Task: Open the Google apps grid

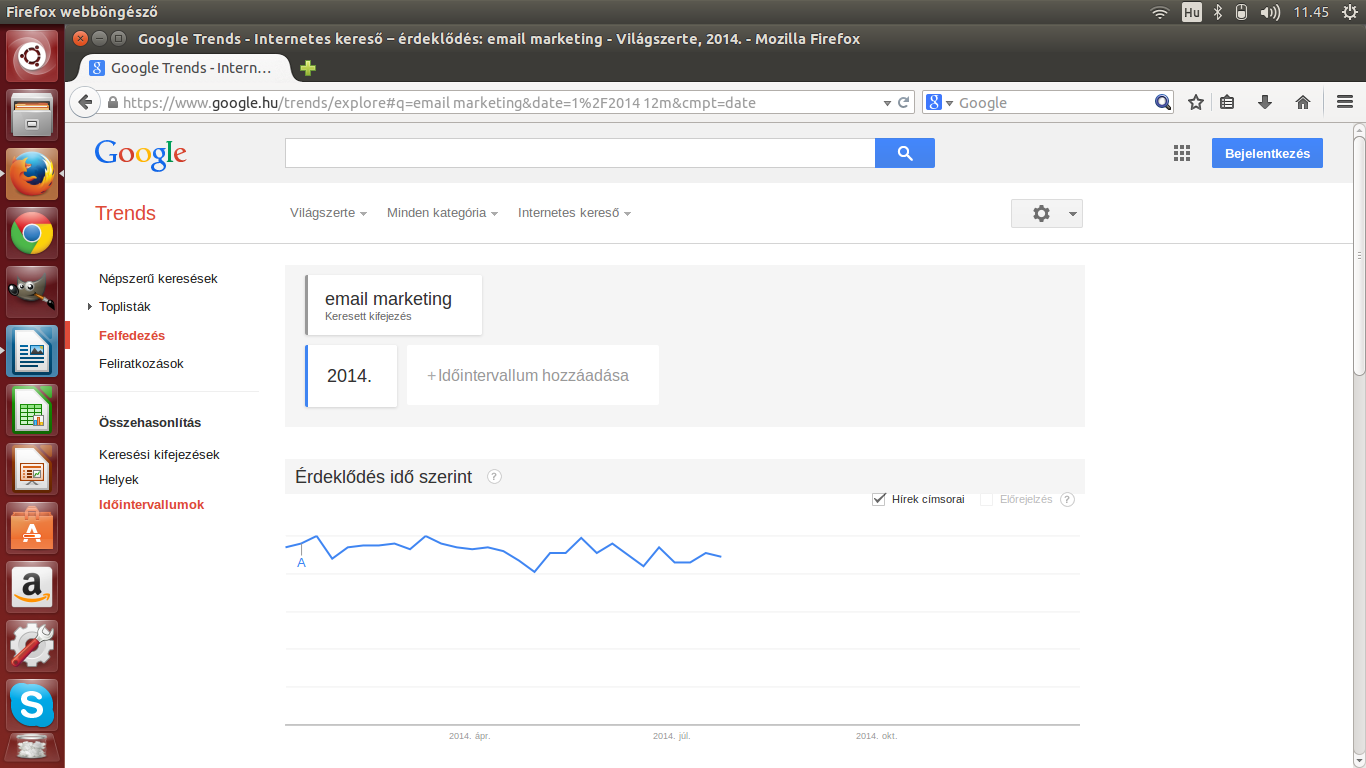Action: (x=1182, y=153)
